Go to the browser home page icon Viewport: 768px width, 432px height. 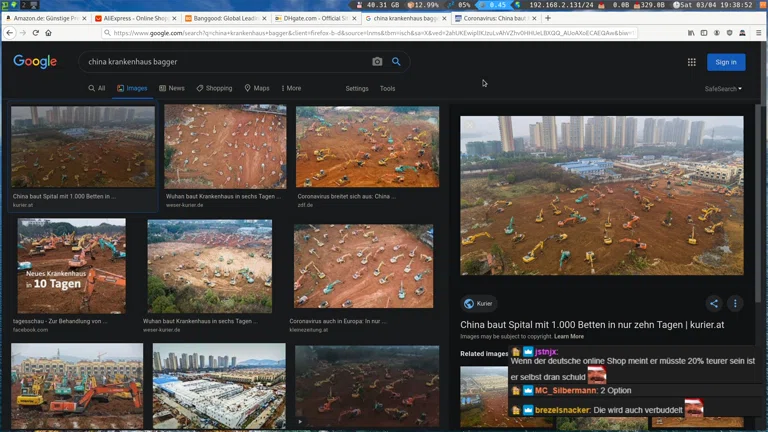pos(48,33)
